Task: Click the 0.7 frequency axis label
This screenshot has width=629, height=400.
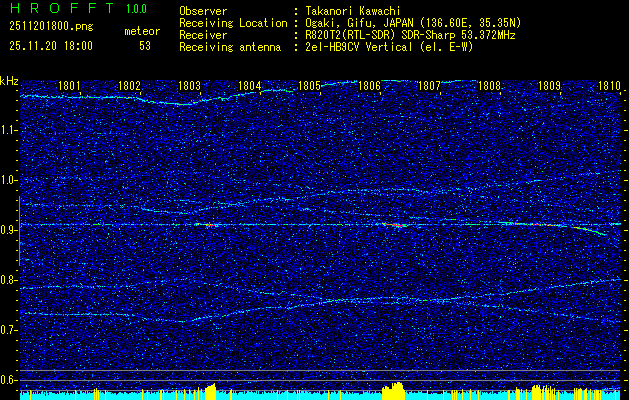Action: tap(9, 330)
